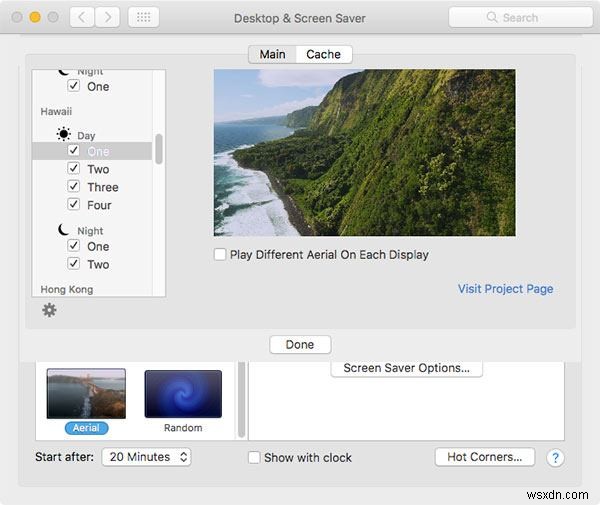This screenshot has height=505, width=600.
Task: Click the yellow minimize window button
Action: [35, 17]
